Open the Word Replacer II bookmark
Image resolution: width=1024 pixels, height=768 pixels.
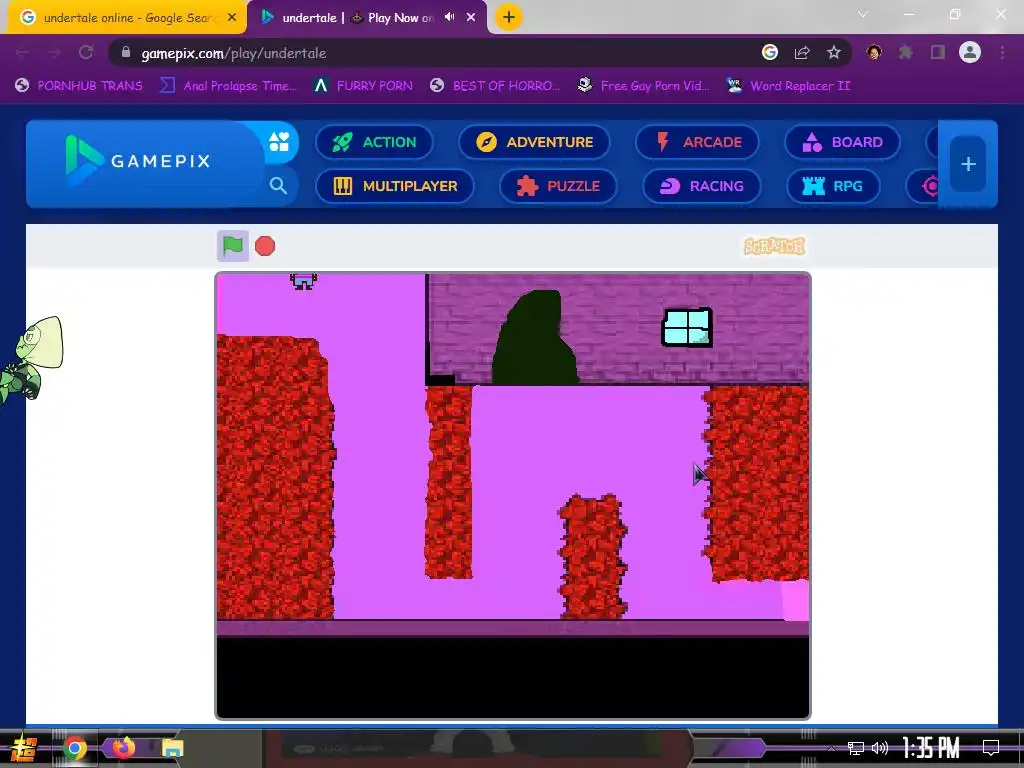coord(788,86)
